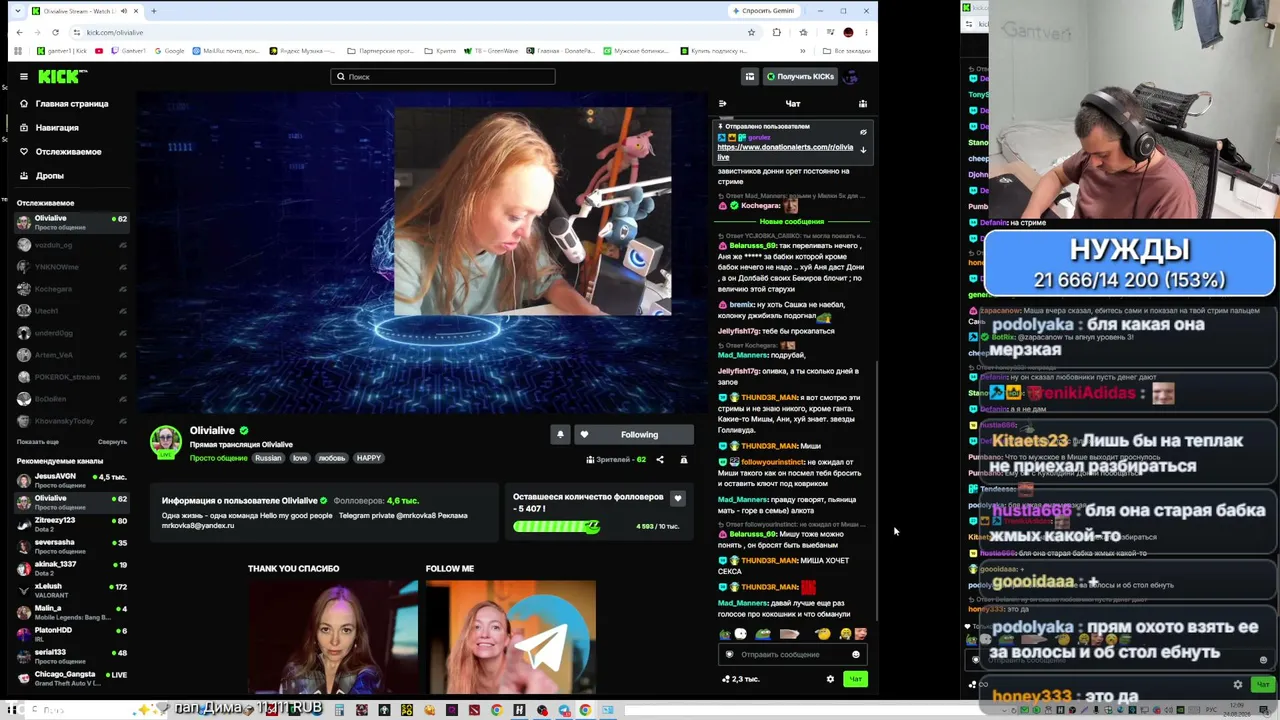Click green Чат send button

point(855,679)
